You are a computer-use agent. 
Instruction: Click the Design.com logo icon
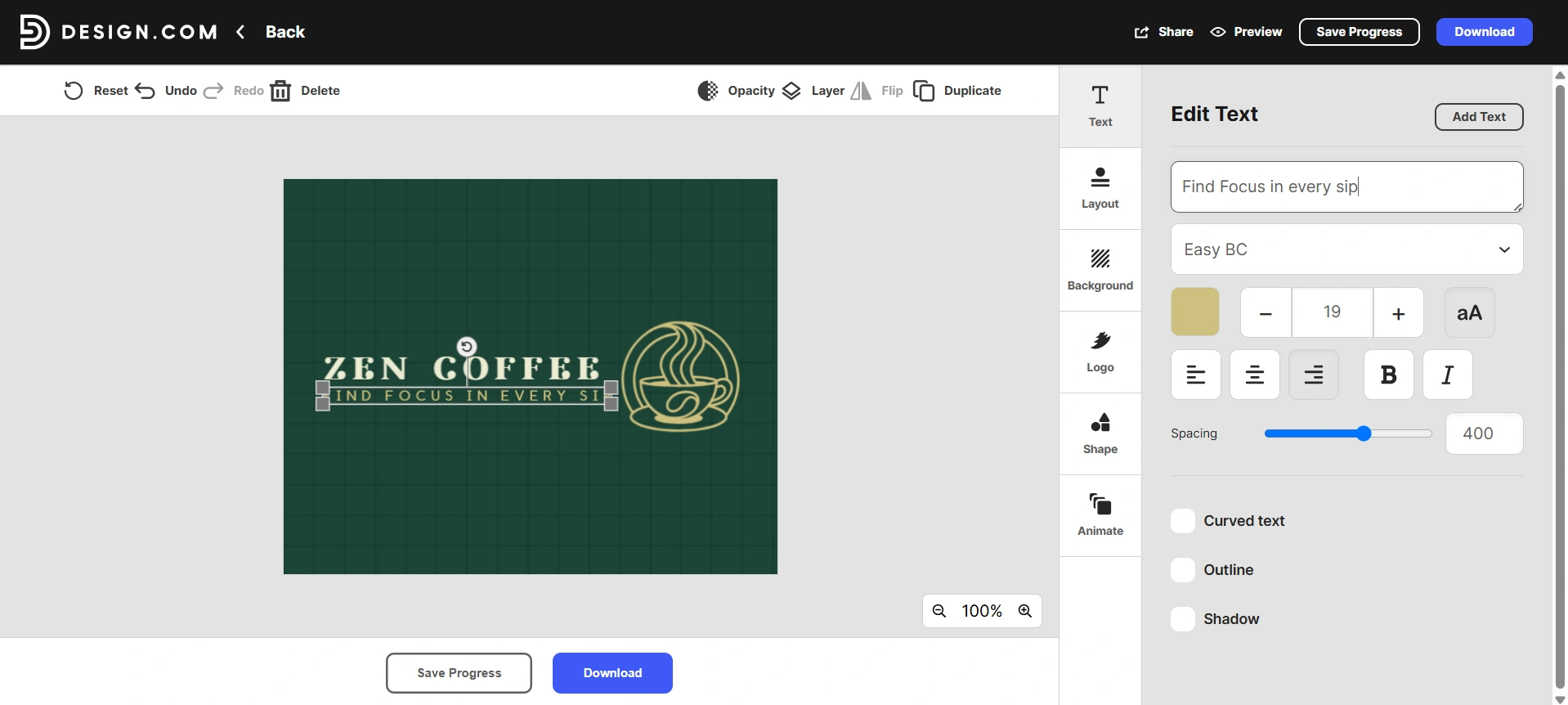[x=34, y=32]
